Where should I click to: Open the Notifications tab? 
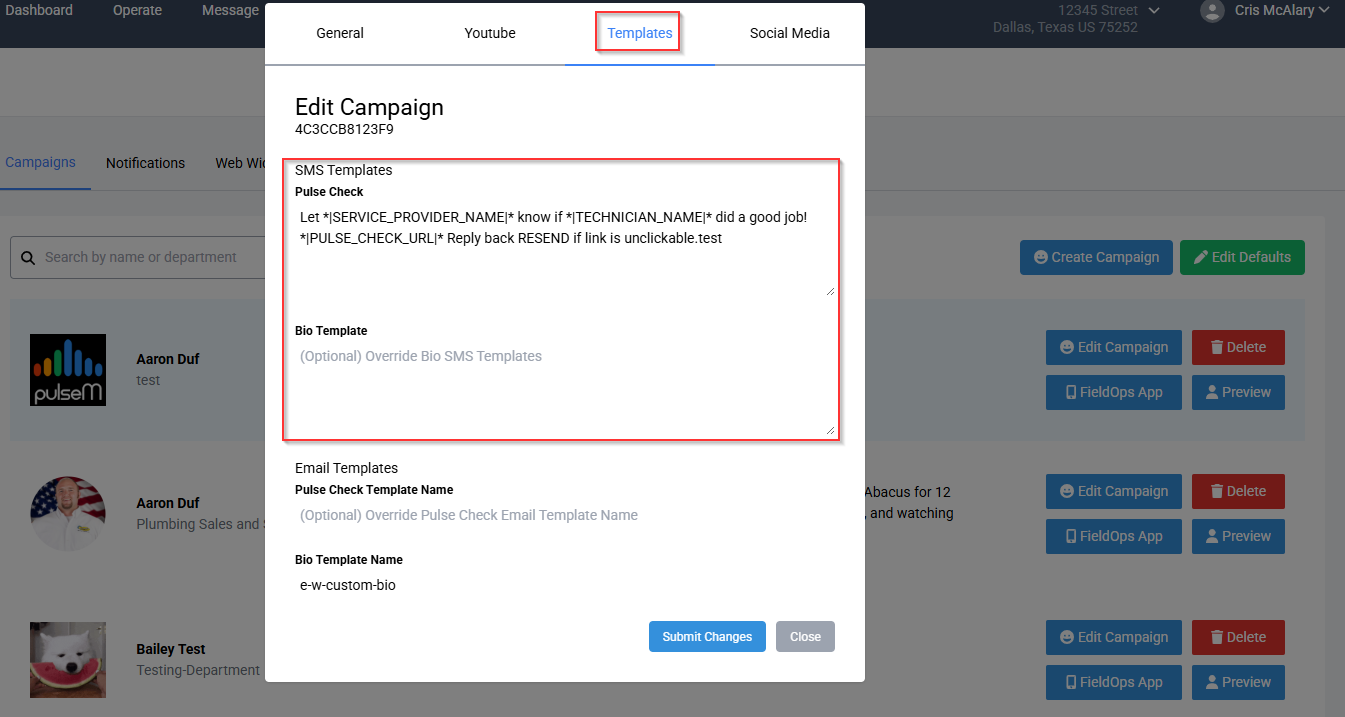pos(145,163)
